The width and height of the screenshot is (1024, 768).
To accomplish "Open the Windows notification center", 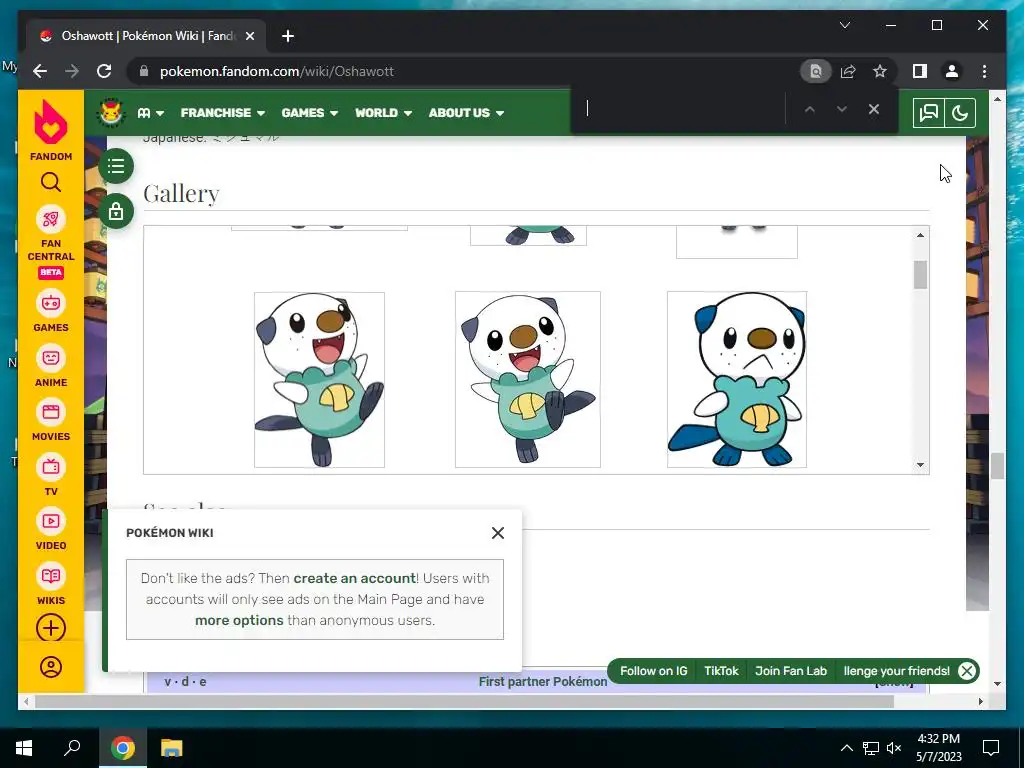I will (x=991, y=748).
